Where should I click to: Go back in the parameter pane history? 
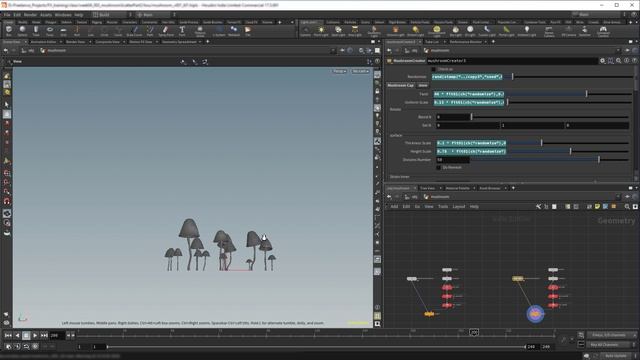[389, 51]
